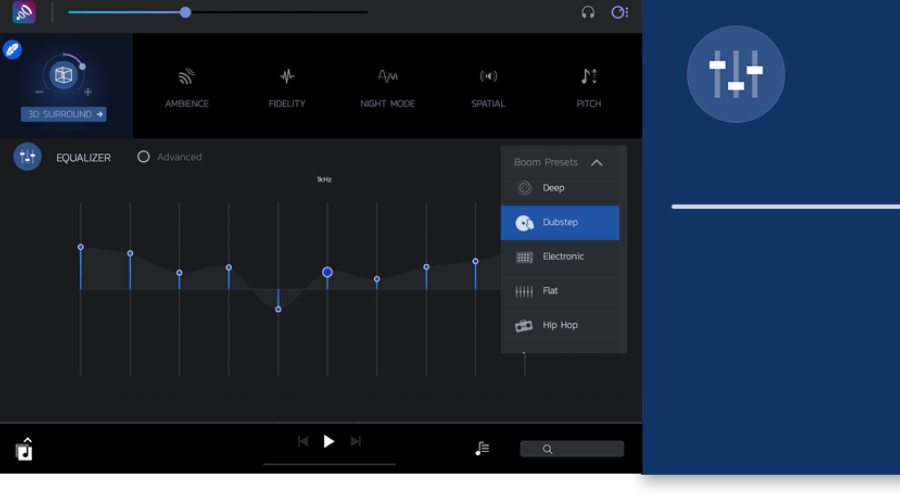Click the EQUALIZER label
Screen dimensions: 900x500
point(83,158)
